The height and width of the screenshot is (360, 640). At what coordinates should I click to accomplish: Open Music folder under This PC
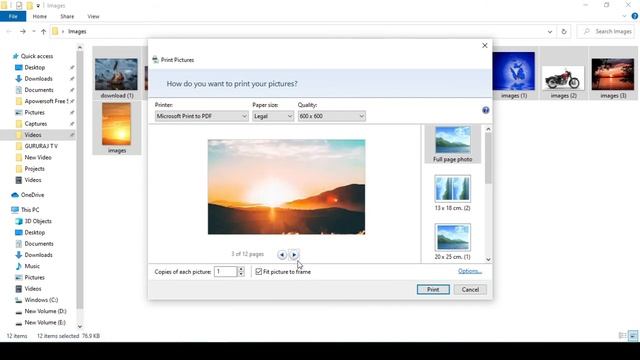click(x=32, y=266)
